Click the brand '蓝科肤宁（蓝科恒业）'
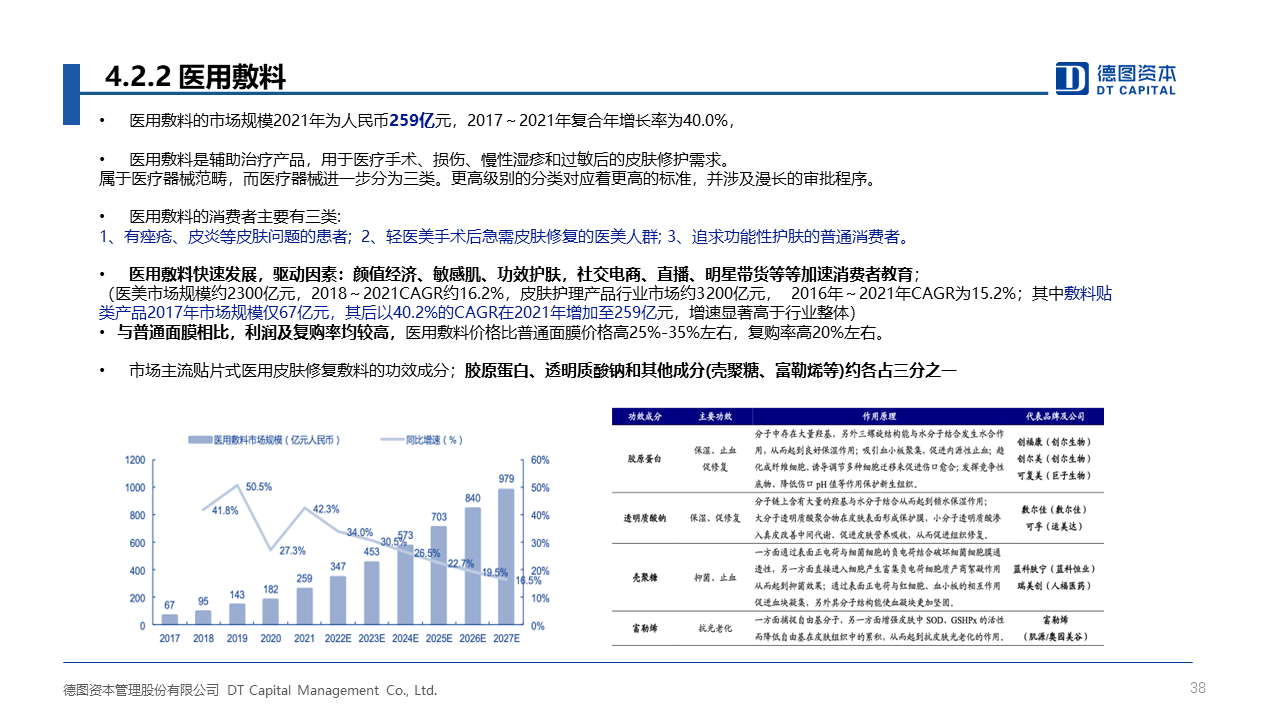 coord(1053,568)
